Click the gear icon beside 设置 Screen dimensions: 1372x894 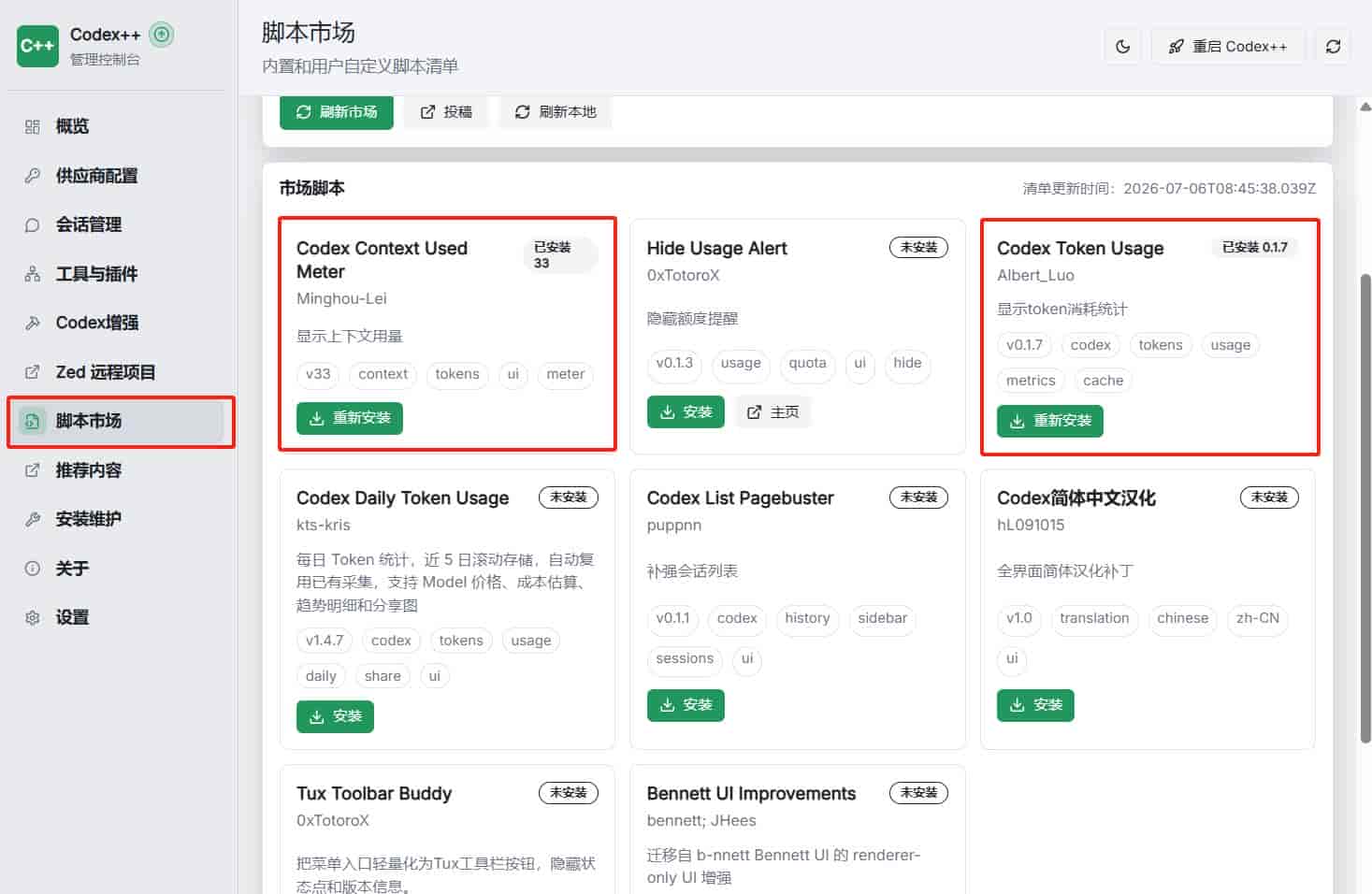click(x=33, y=617)
